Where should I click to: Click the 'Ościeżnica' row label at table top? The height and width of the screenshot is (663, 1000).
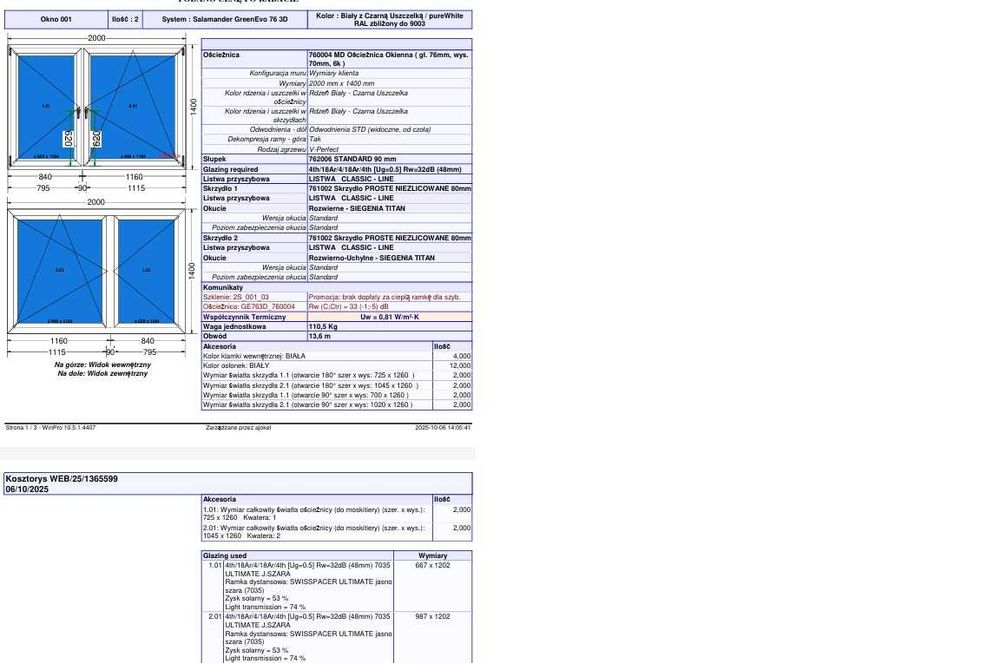221,55
